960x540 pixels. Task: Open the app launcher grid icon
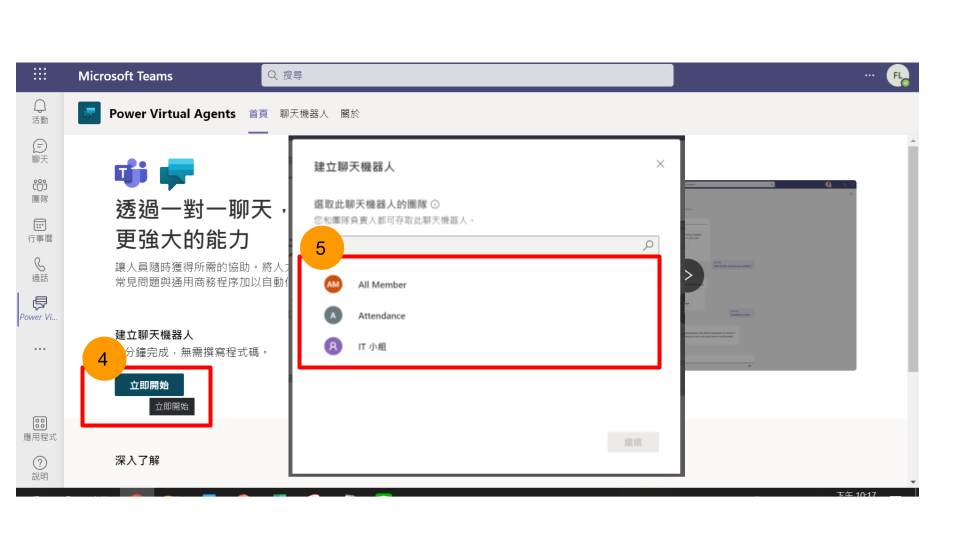pos(40,74)
